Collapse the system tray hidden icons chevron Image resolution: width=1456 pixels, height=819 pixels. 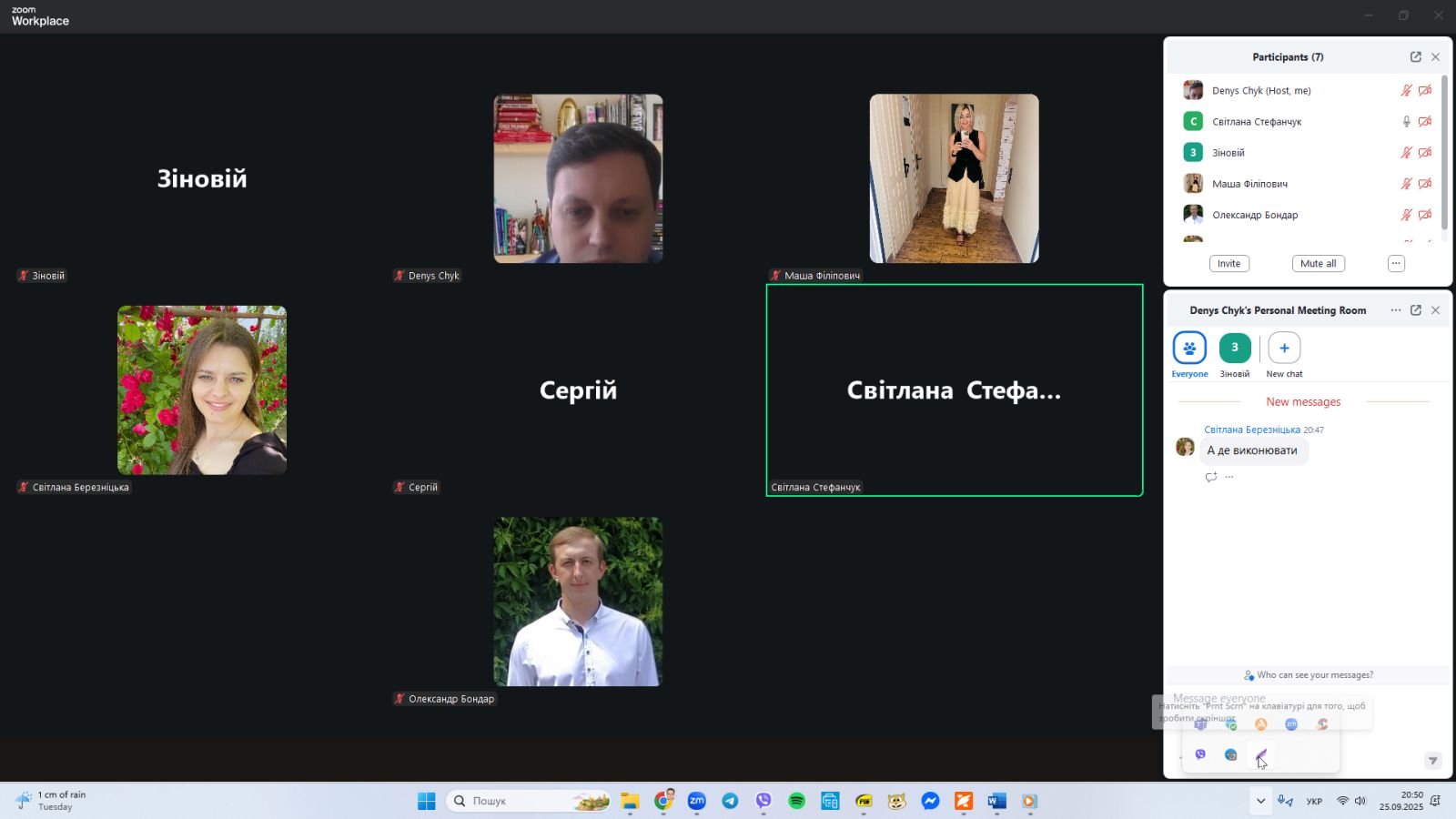[x=1260, y=801]
